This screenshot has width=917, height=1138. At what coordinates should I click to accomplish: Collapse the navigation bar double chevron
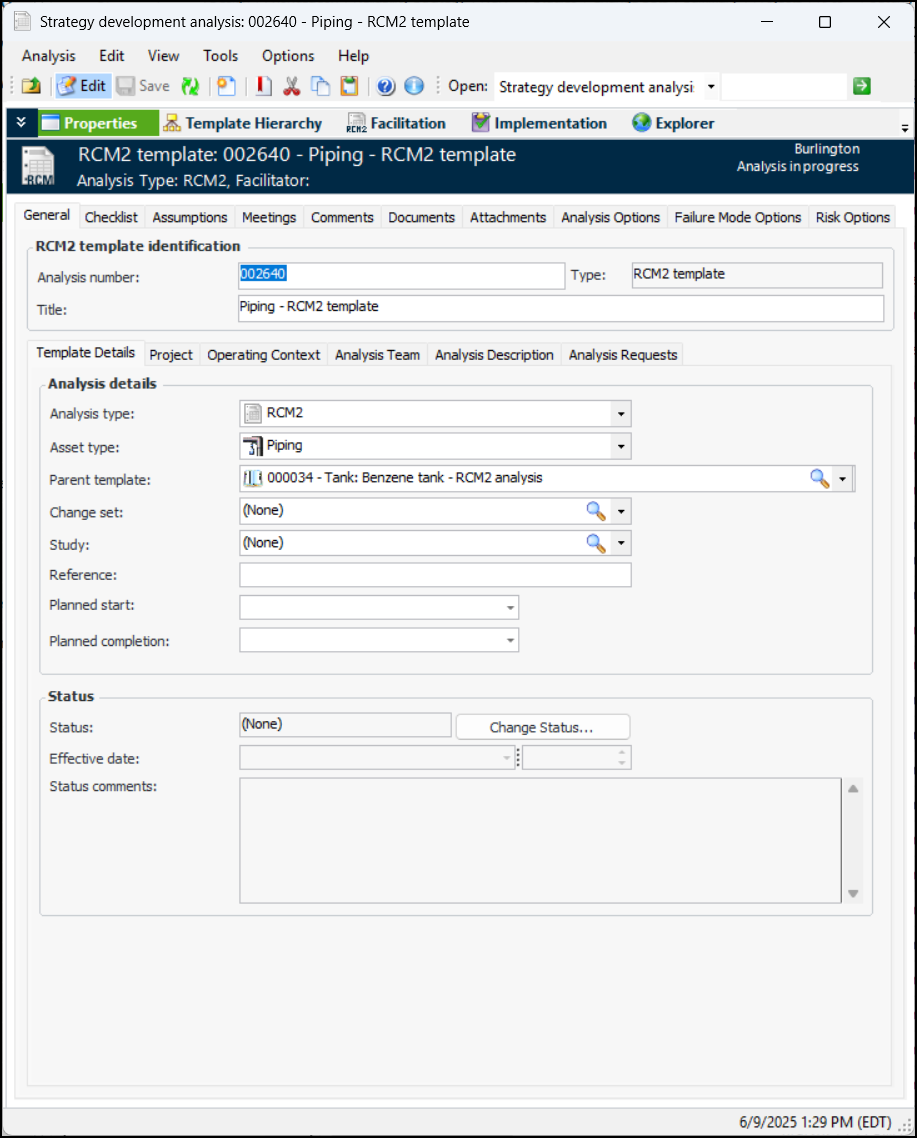21,123
